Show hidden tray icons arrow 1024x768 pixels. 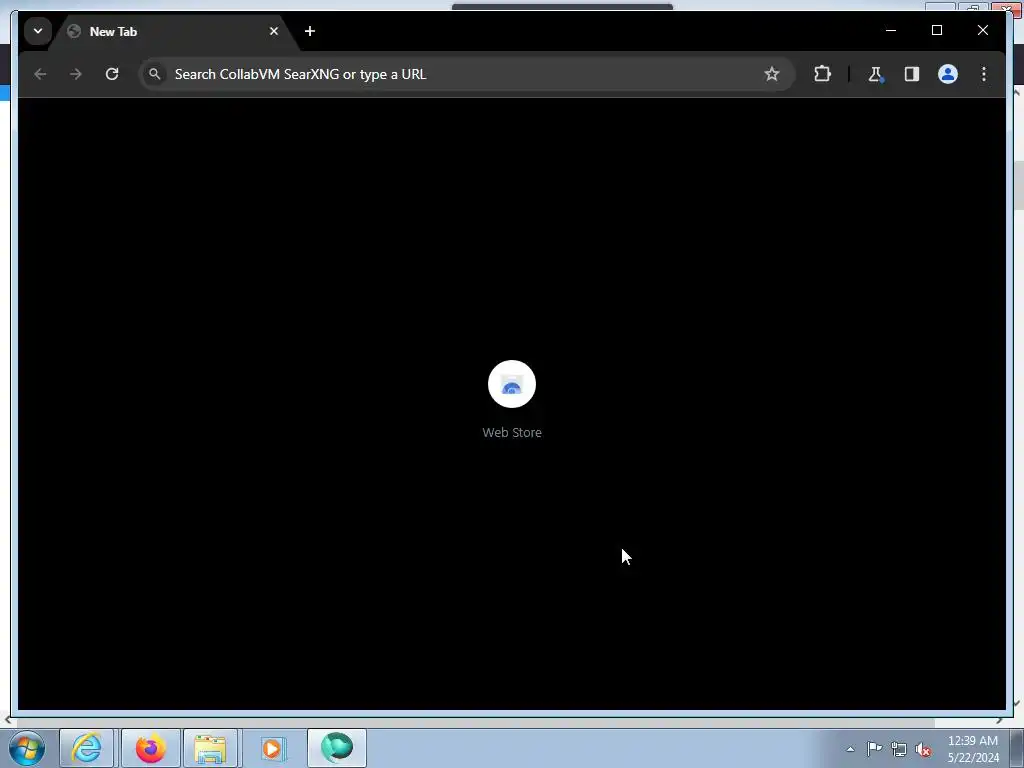(850, 749)
